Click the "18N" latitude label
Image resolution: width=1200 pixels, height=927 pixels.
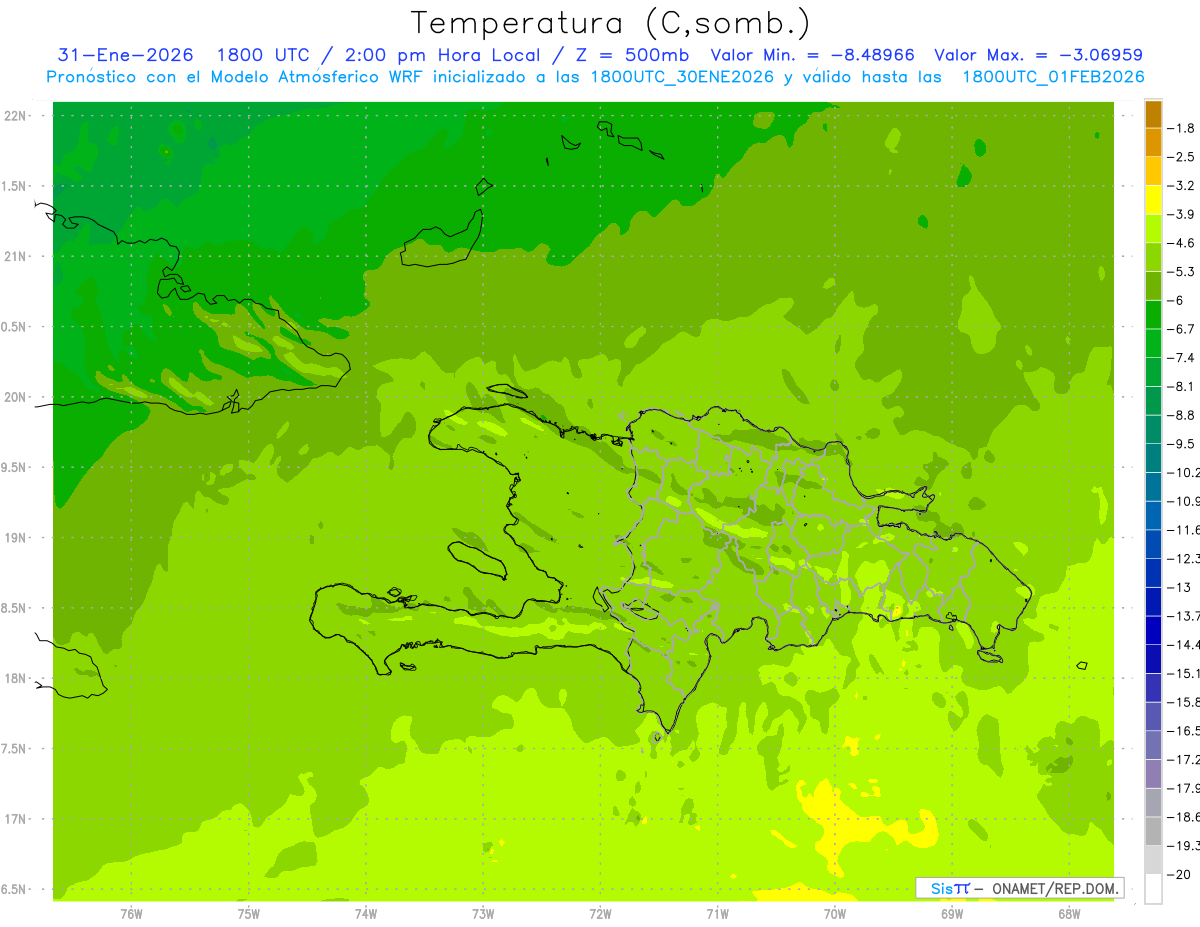click(x=16, y=678)
